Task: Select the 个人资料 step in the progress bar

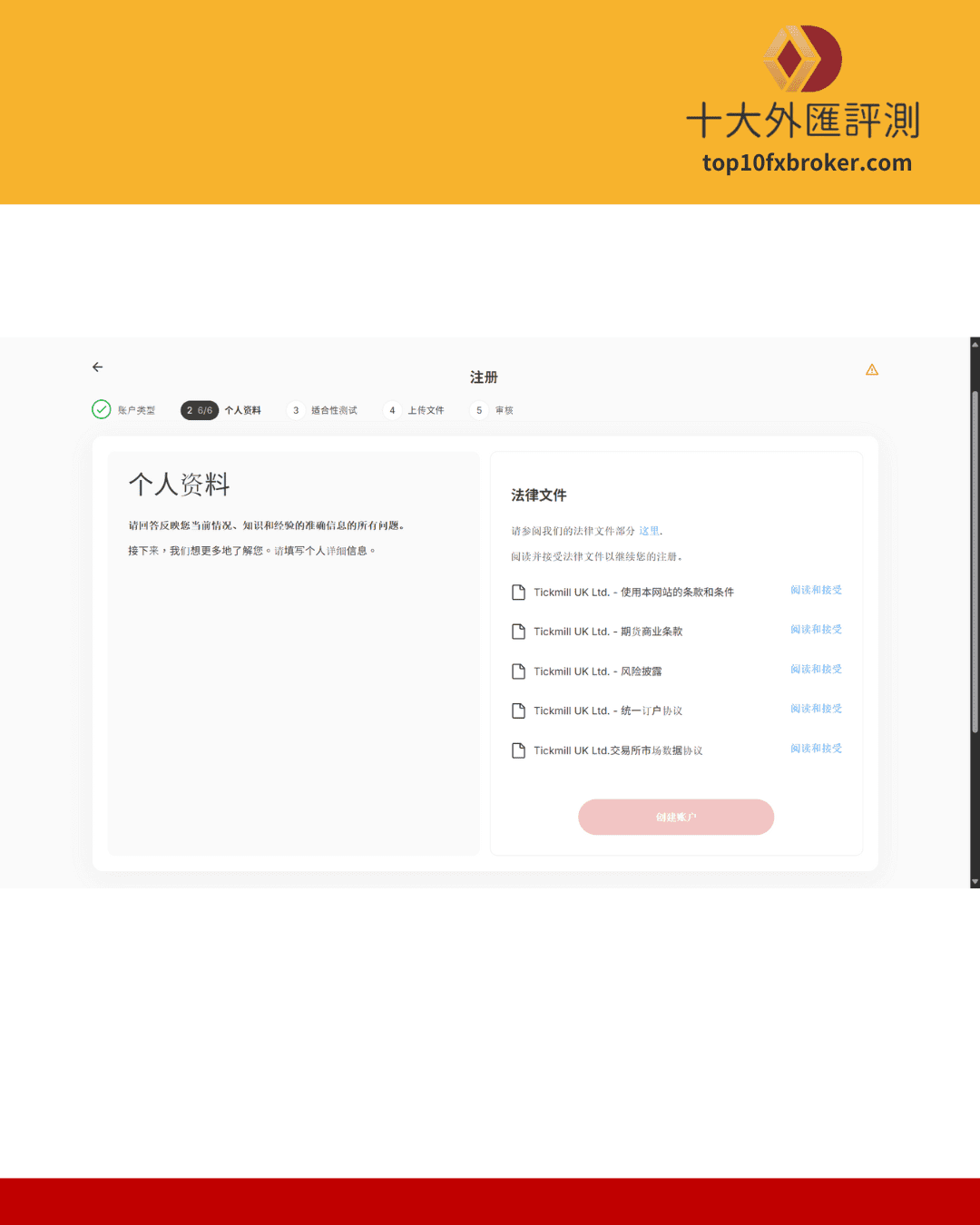Action: coord(221,410)
